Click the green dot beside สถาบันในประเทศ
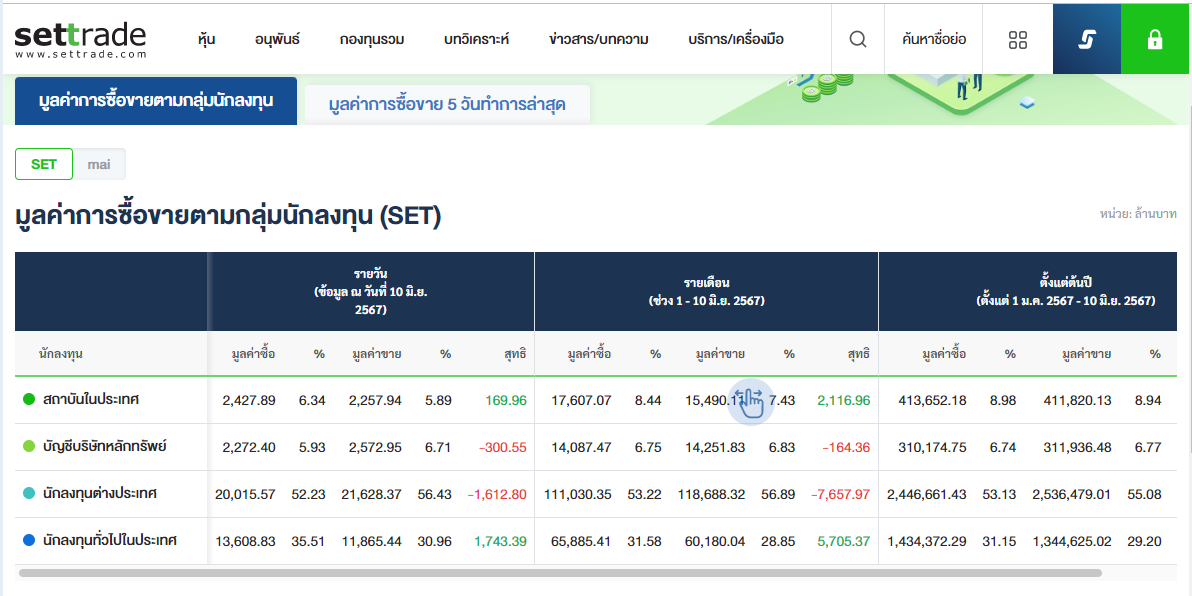The image size is (1192, 596). tap(29, 400)
